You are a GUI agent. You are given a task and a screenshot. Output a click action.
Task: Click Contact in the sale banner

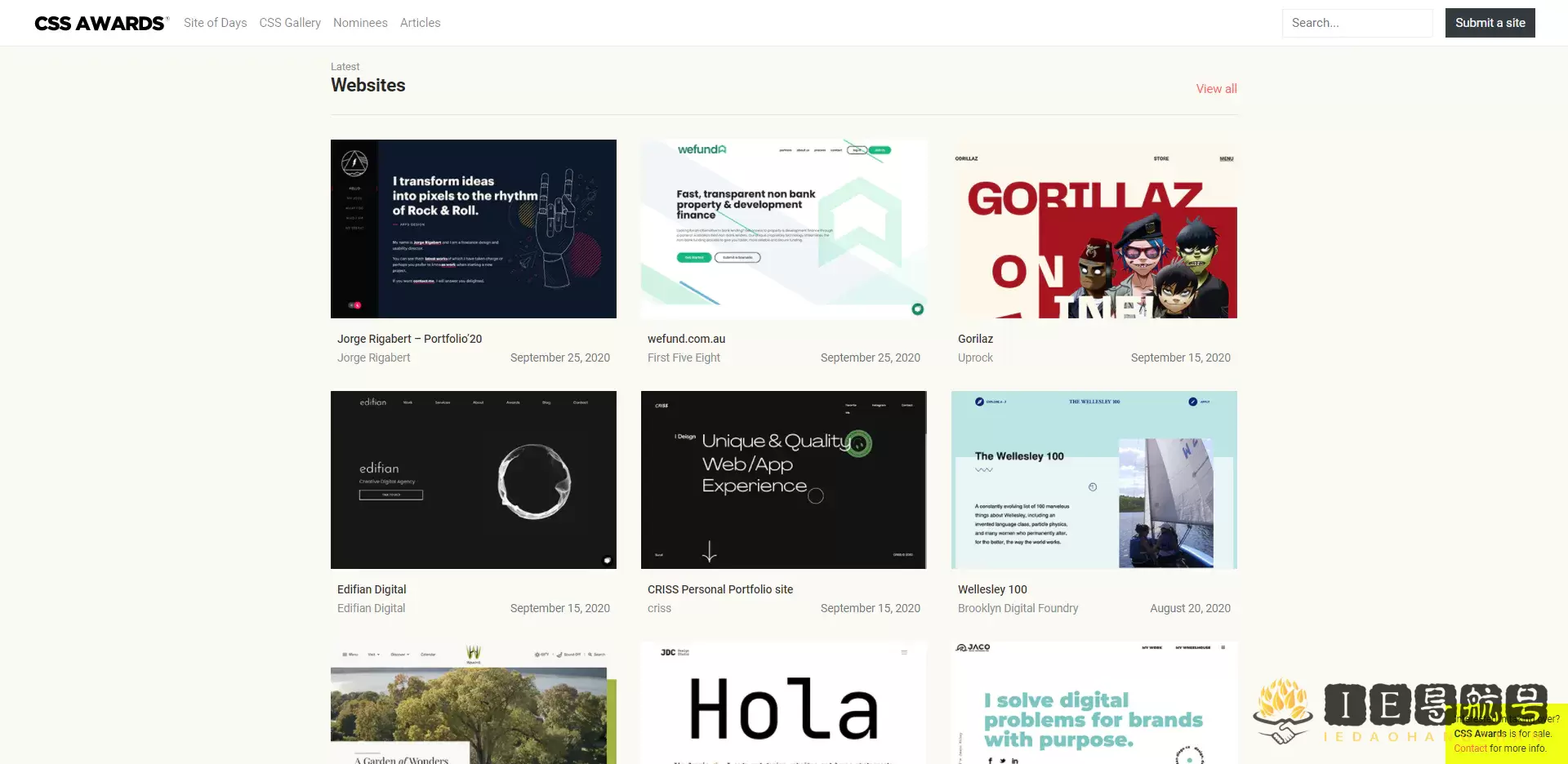pyautogui.click(x=1471, y=748)
